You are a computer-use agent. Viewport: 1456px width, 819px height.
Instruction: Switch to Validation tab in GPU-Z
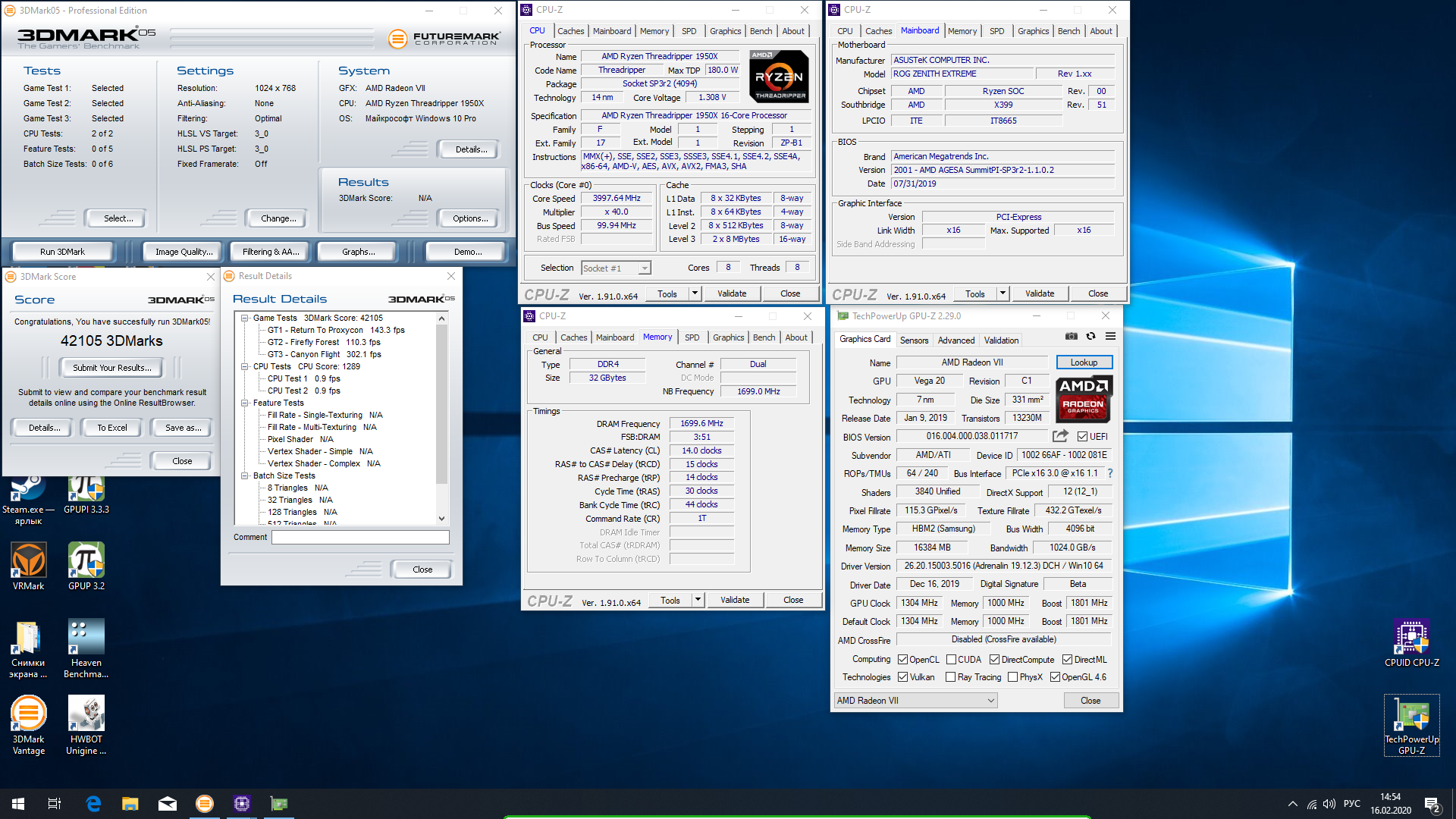1001,340
